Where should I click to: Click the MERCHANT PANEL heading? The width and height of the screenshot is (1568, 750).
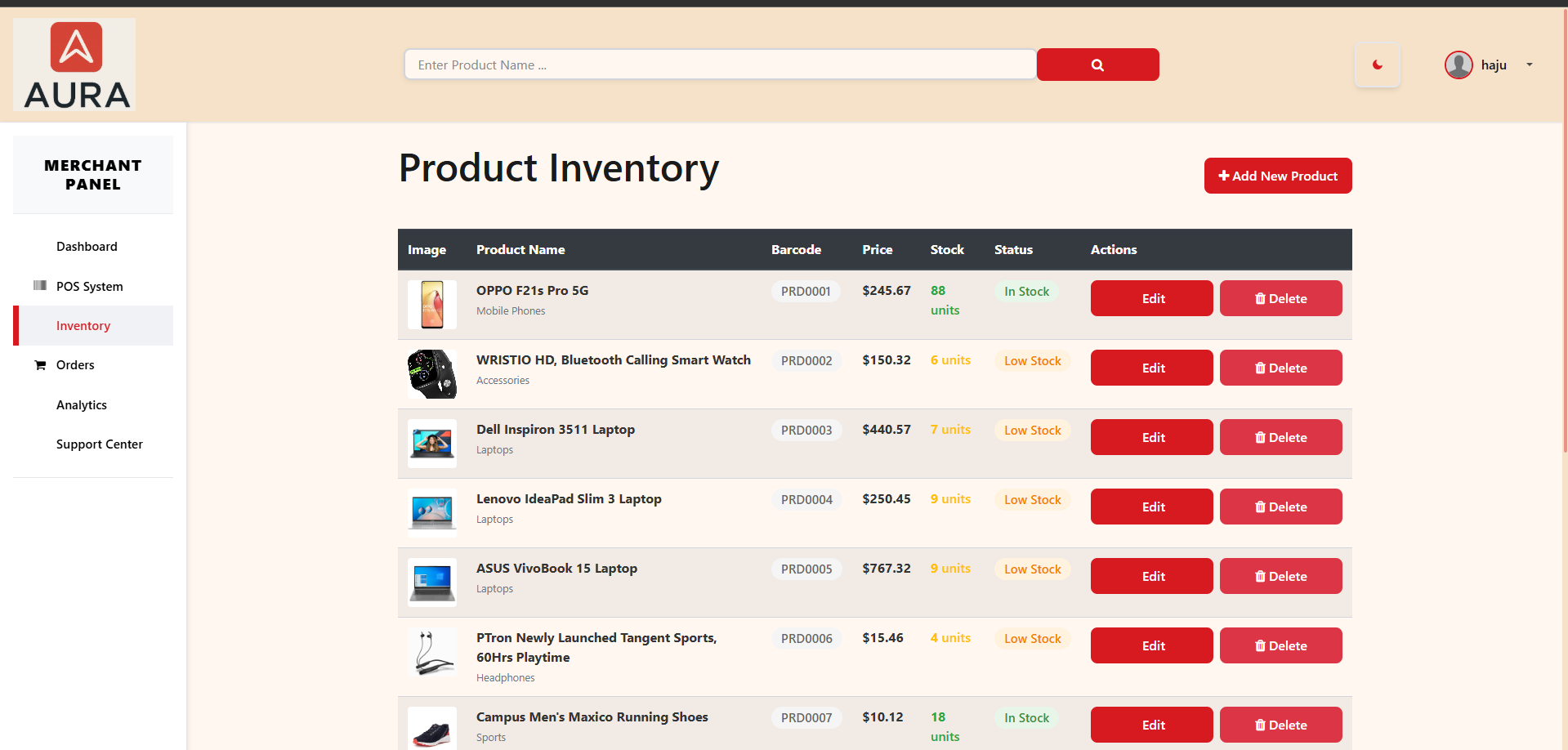[x=93, y=175]
